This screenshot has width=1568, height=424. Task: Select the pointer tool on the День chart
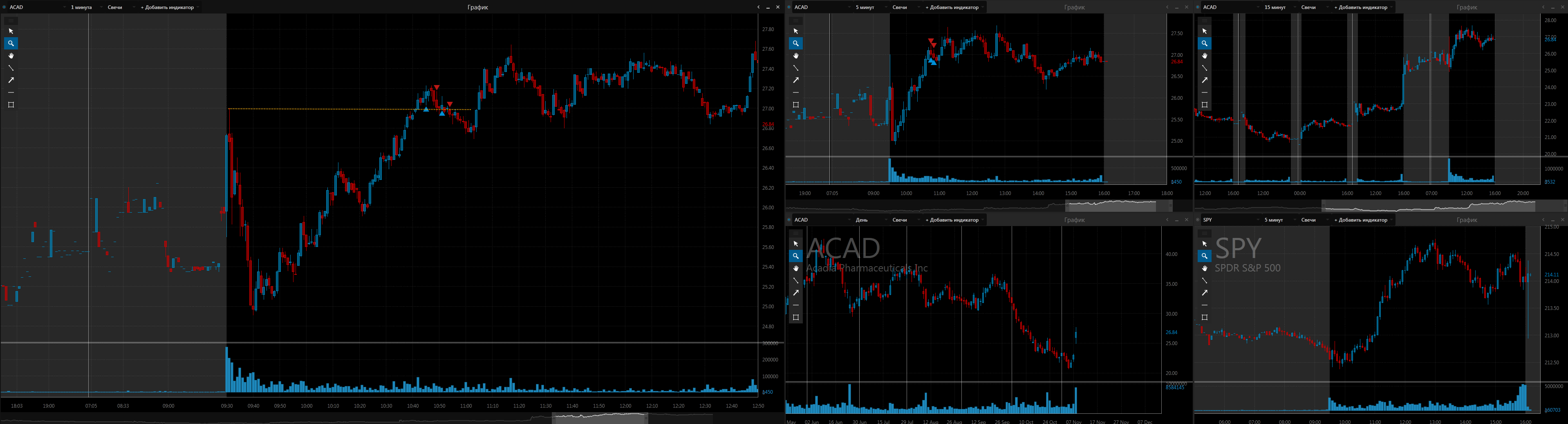(x=795, y=244)
